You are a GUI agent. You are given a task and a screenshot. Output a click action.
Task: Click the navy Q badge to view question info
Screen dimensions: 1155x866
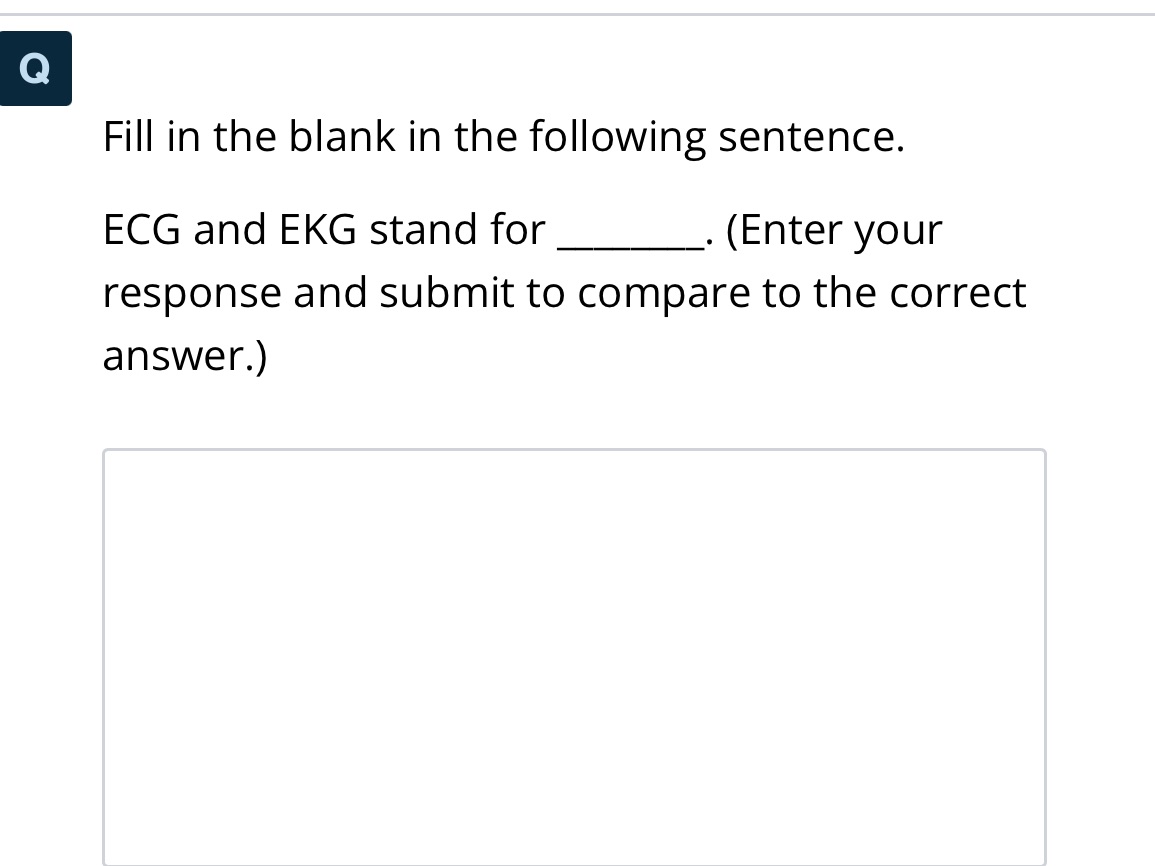[x=35, y=68]
